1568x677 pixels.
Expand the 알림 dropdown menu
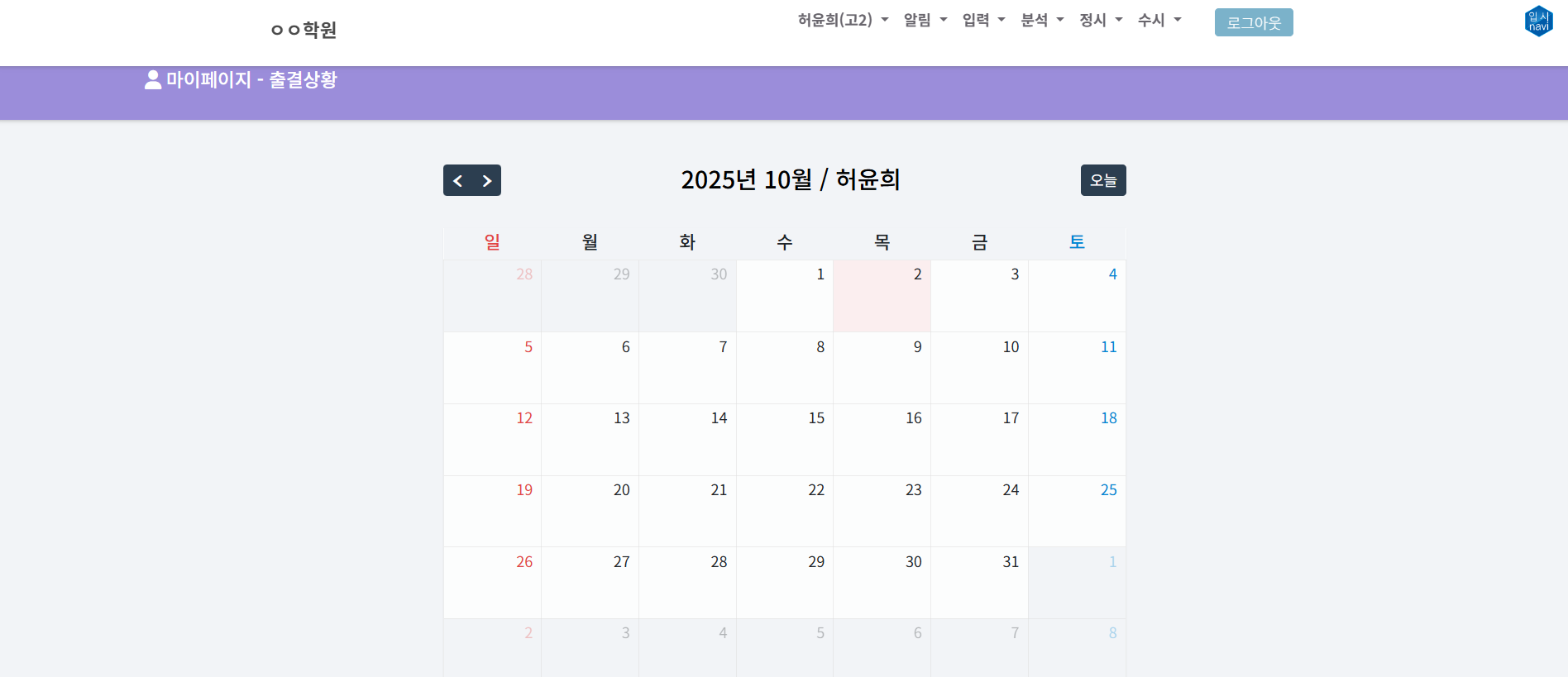[925, 20]
